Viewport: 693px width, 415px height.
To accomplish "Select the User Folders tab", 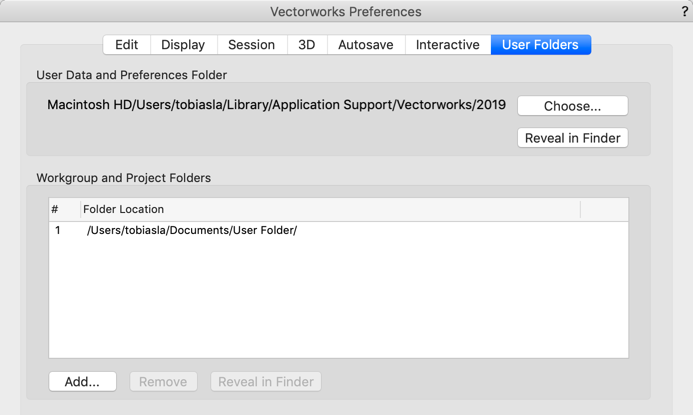I will point(541,45).
